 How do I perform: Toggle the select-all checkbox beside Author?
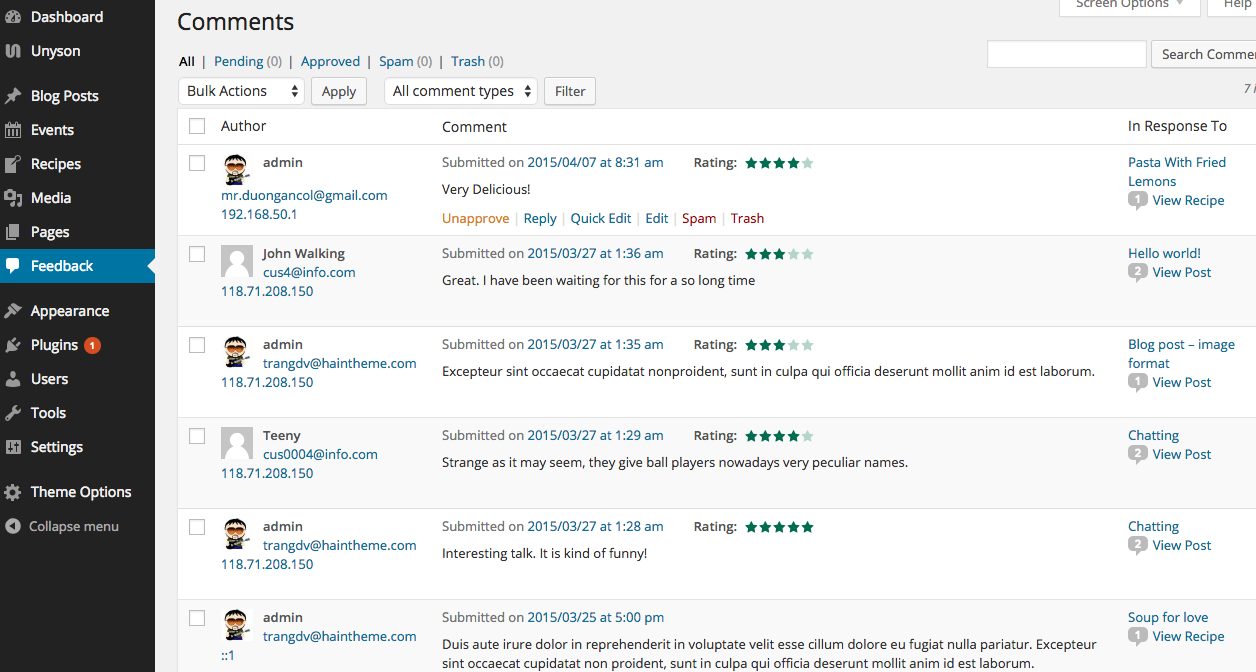[x=197, y=126]
